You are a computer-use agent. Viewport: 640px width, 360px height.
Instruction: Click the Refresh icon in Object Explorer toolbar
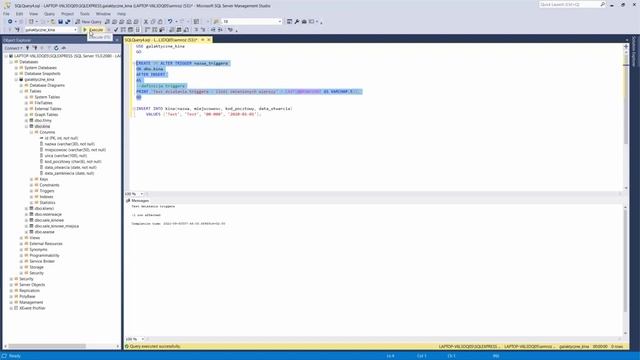point(56,48)
